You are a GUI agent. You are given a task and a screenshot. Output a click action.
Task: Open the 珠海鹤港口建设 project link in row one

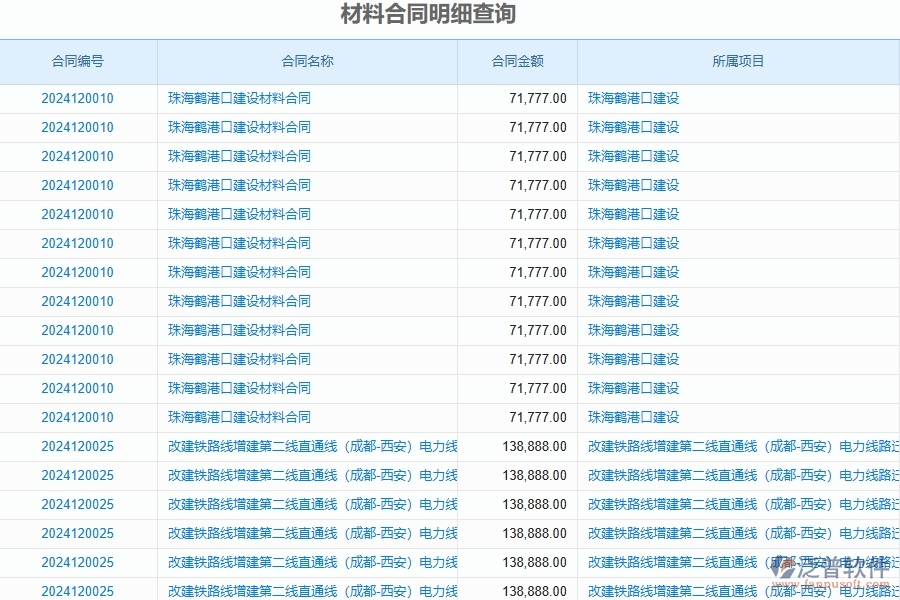tap(632, 98)
